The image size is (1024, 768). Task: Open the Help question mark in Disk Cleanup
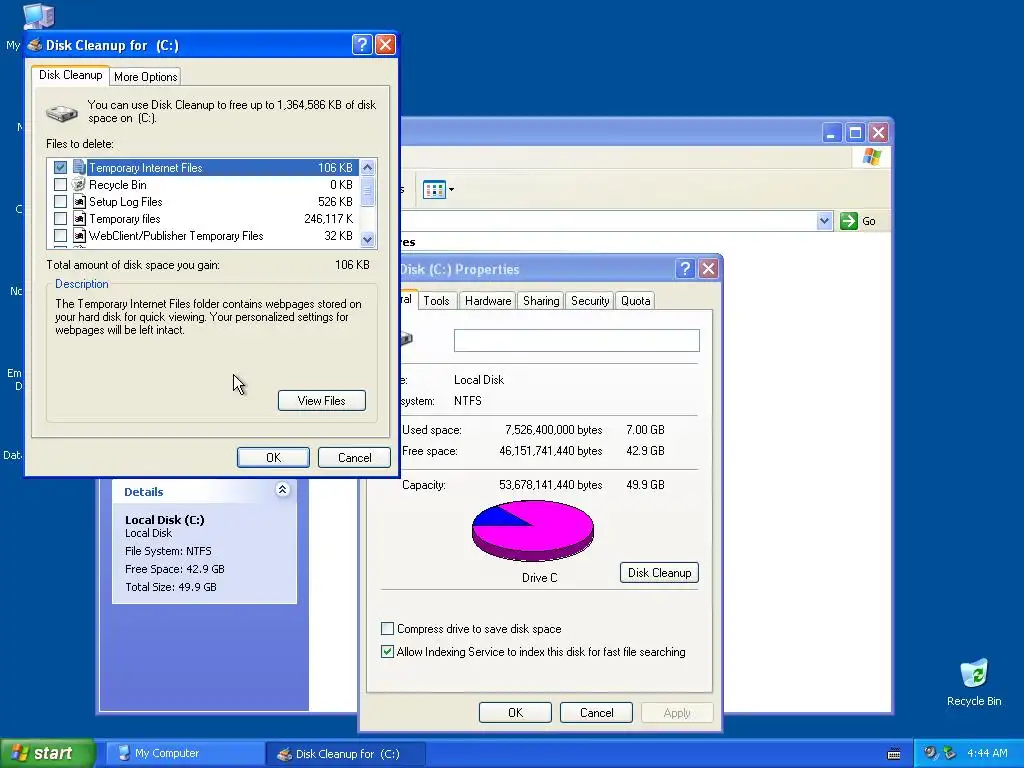362,44
